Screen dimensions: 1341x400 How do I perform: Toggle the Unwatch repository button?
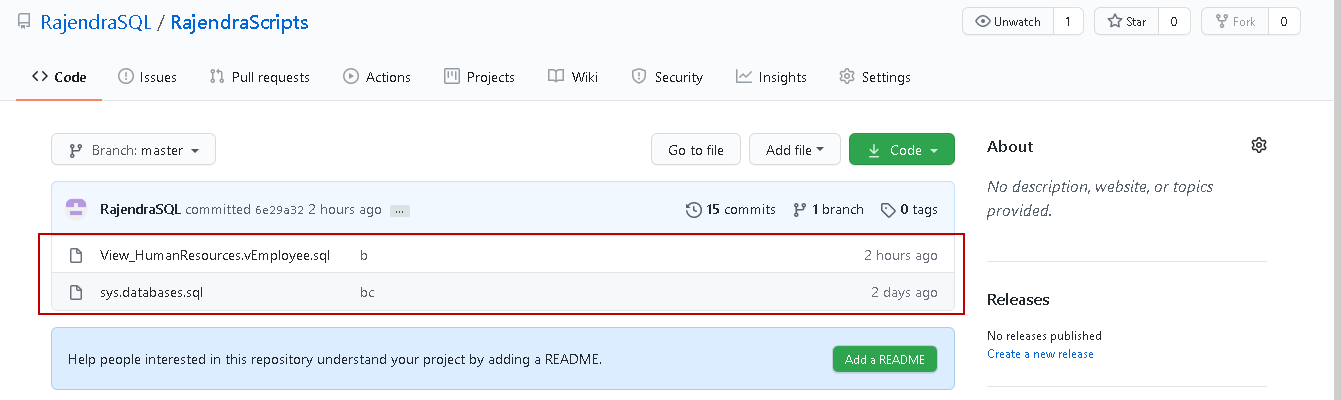pos(1008,21)
